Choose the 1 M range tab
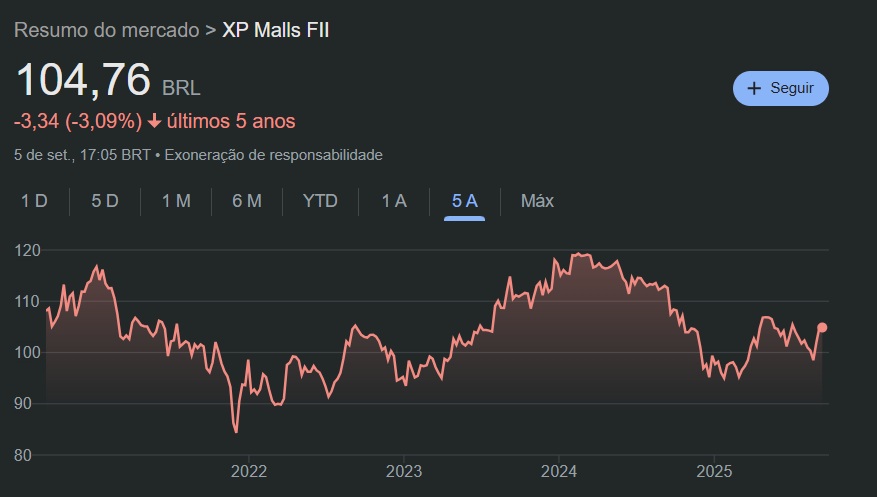 point(176,201)
